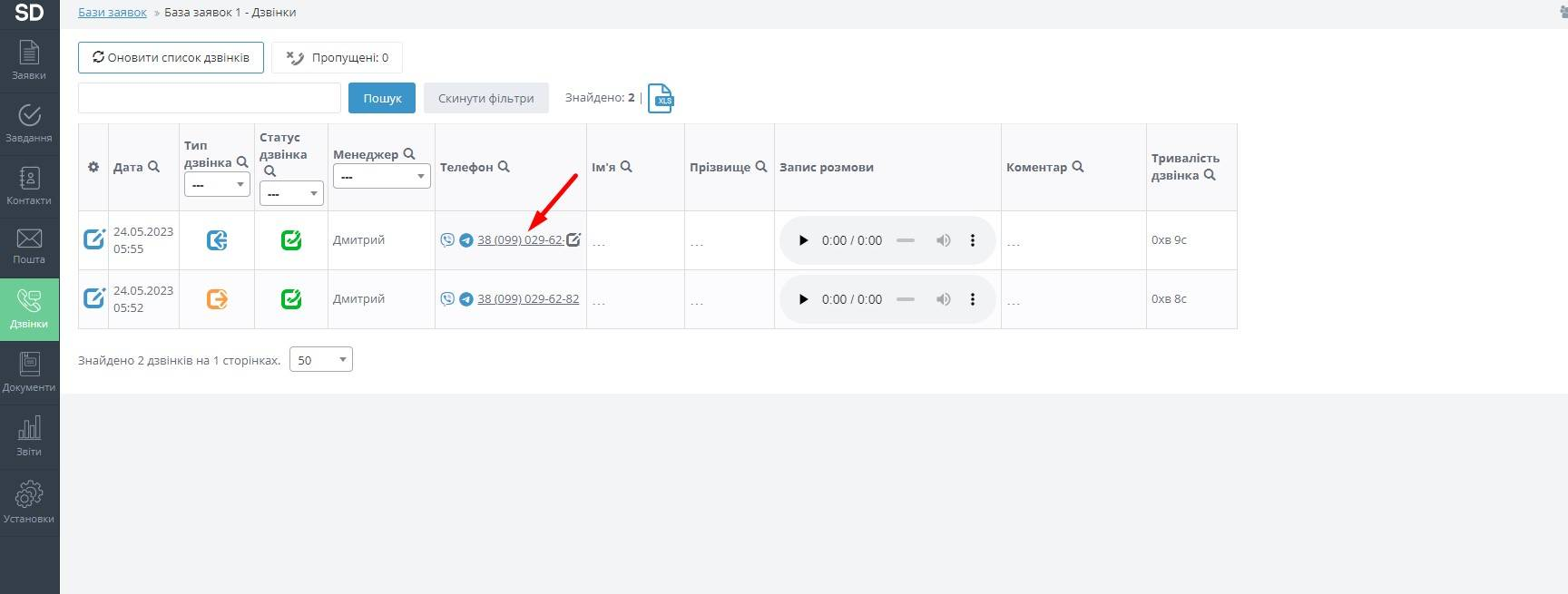Mute audio in second call recording
This screenshot has height=594, width=1568.
tap(944, 299)
